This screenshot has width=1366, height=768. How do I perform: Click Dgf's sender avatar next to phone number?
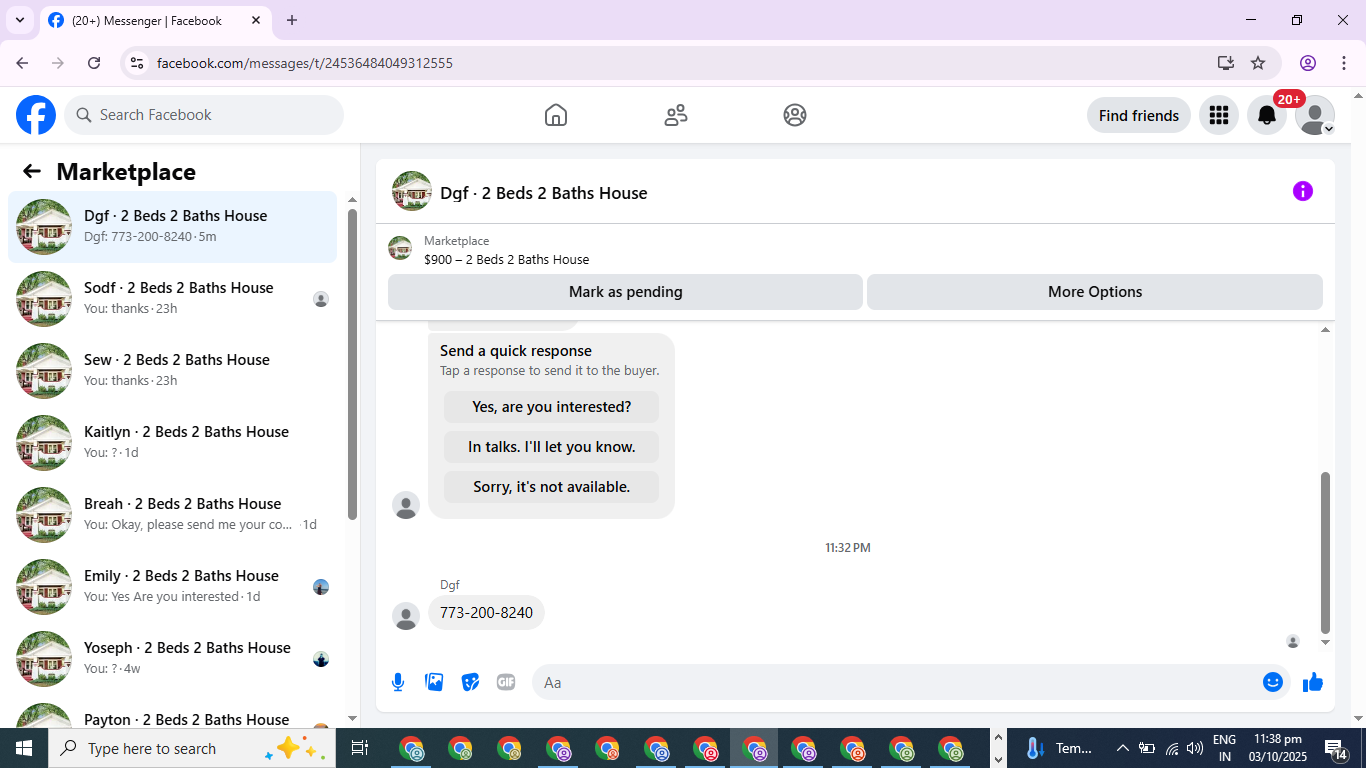coord(406,616)
